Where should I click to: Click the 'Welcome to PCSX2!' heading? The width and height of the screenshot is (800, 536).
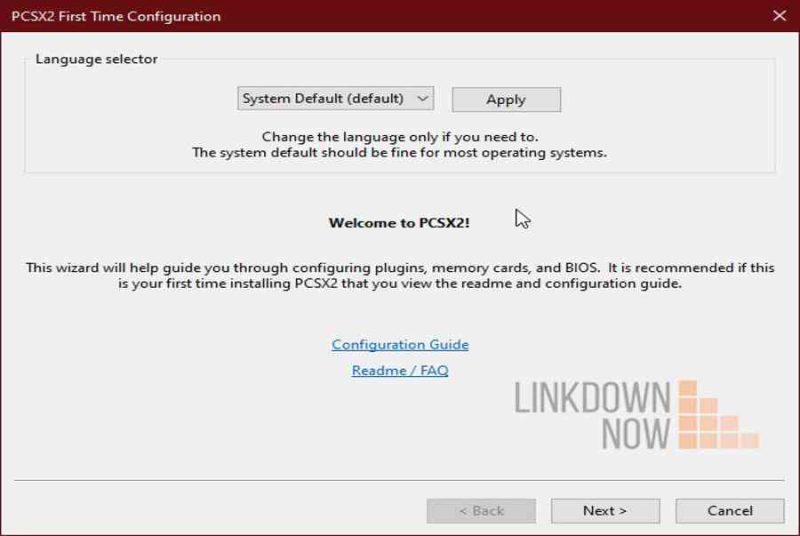pyautogui.click(x=399, y=223)
